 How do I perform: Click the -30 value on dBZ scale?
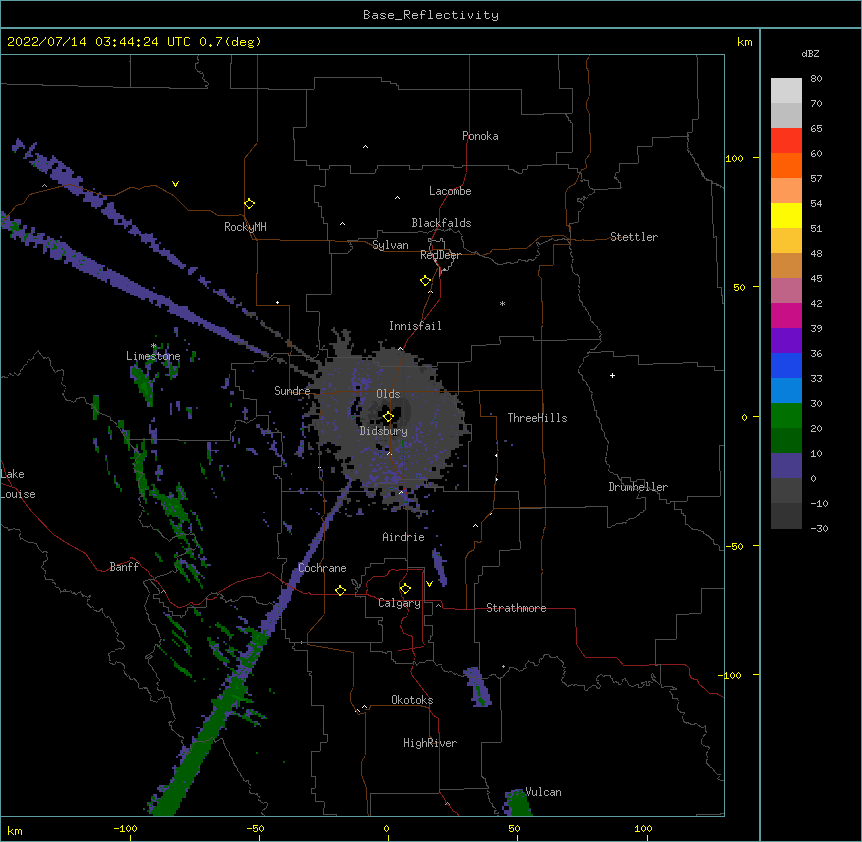click(819, 528)
